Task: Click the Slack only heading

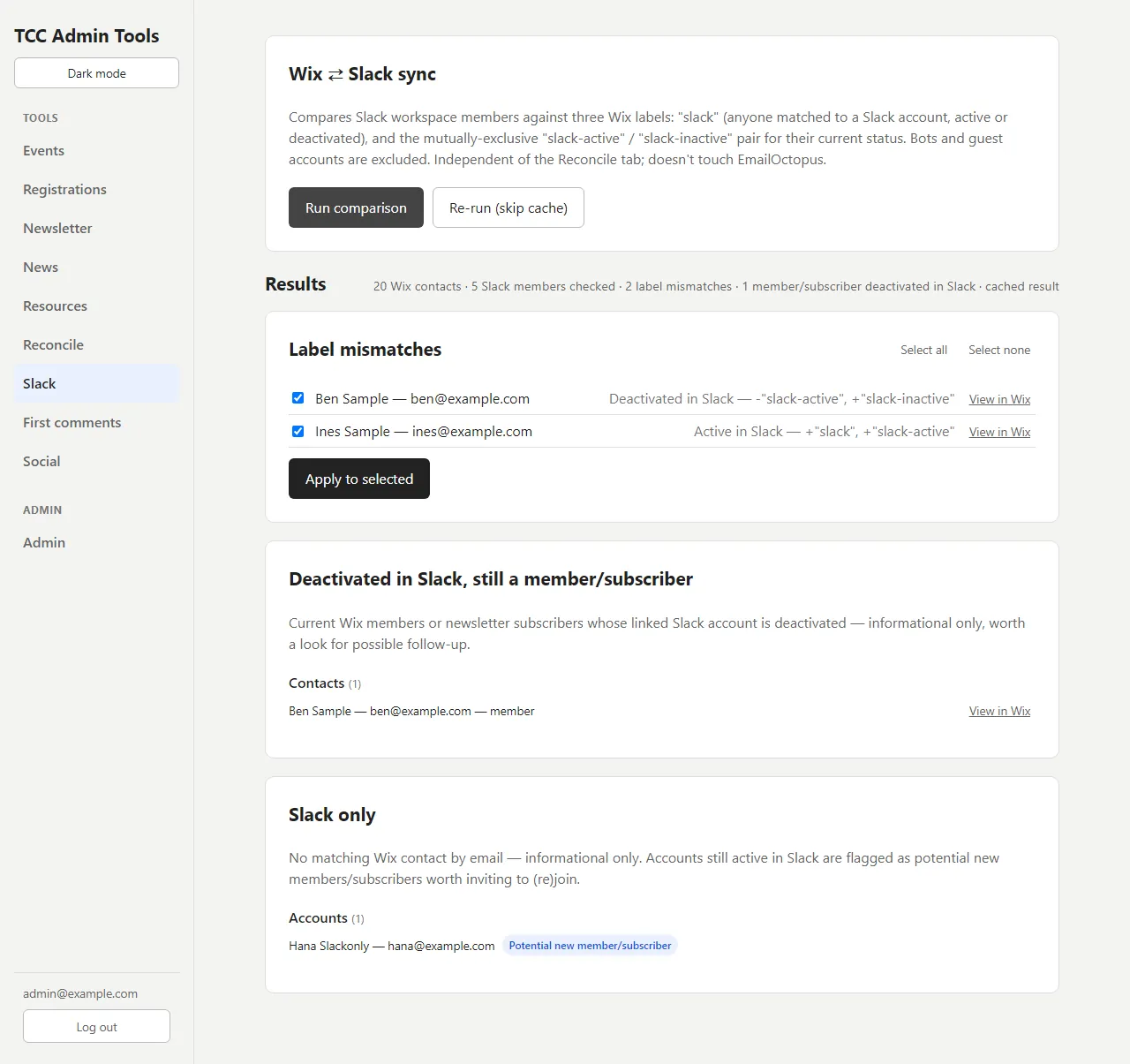Action: tap(332, 815)
